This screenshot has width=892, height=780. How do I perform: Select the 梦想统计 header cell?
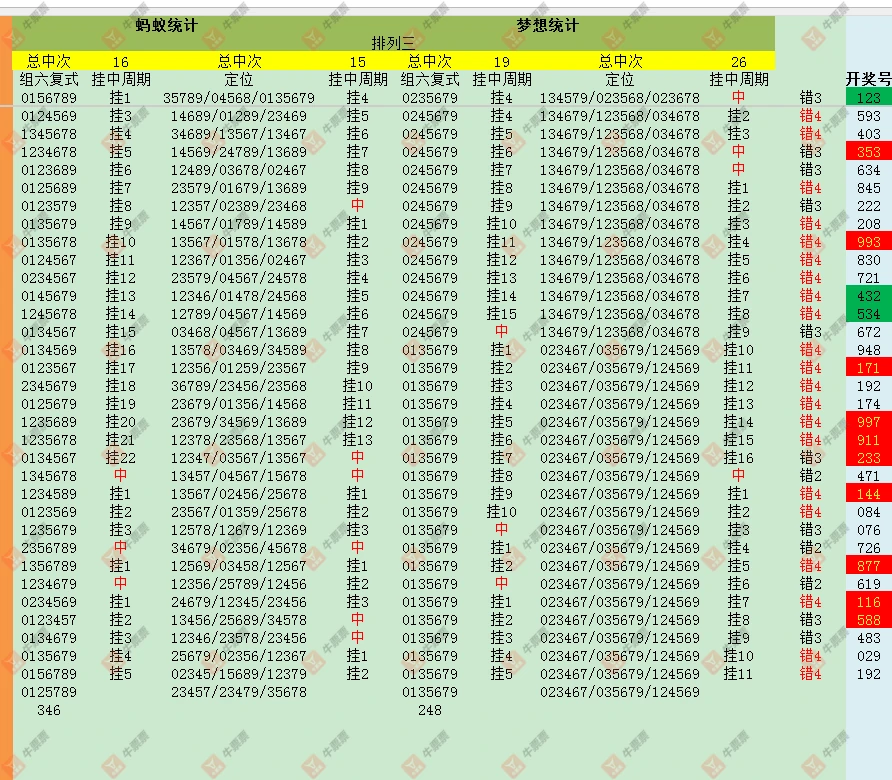pyautogui.click(x=547, y=26)
